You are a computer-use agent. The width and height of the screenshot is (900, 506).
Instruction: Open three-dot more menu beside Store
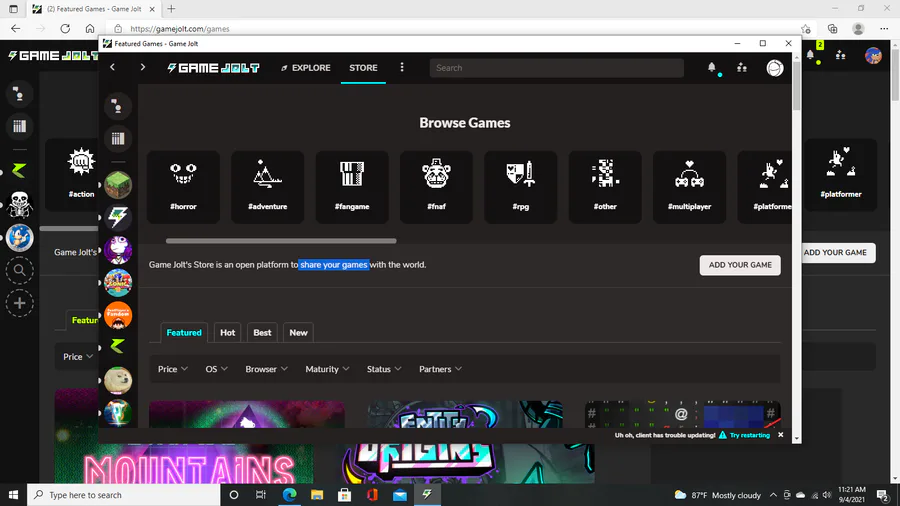point(402,68)
